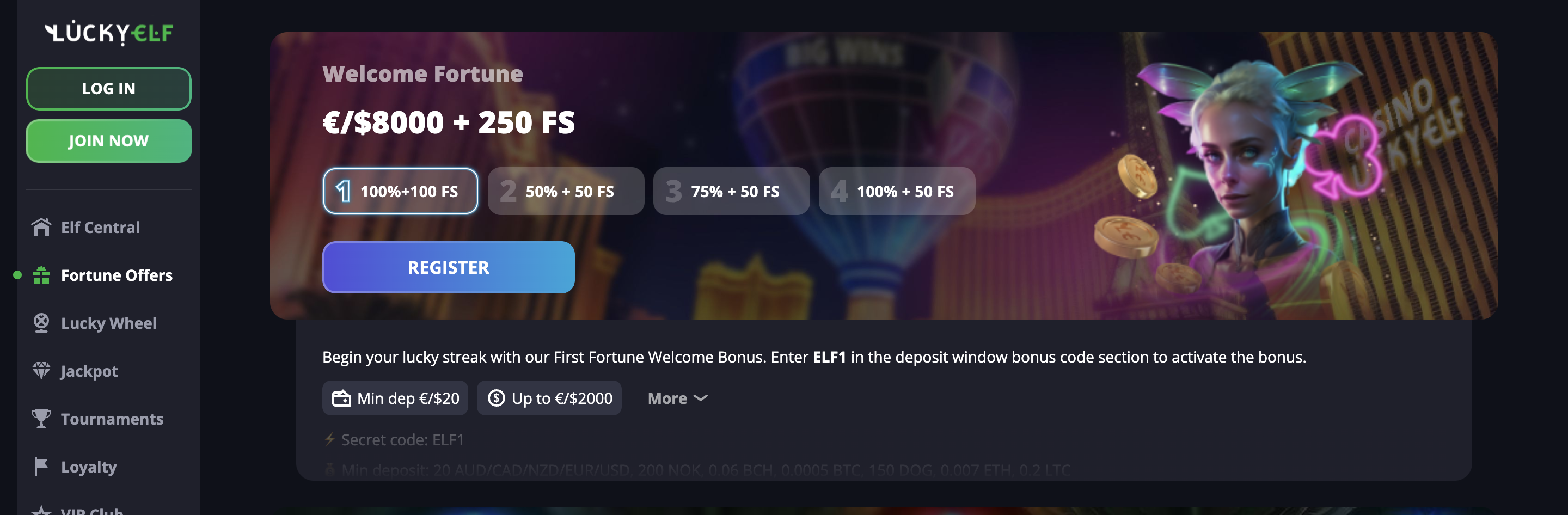Image resolution: width=1568 pixels, height=515 pixels.
Task: Select bonus step 3 with 75% + 50 FS
Action: point(731,191)
